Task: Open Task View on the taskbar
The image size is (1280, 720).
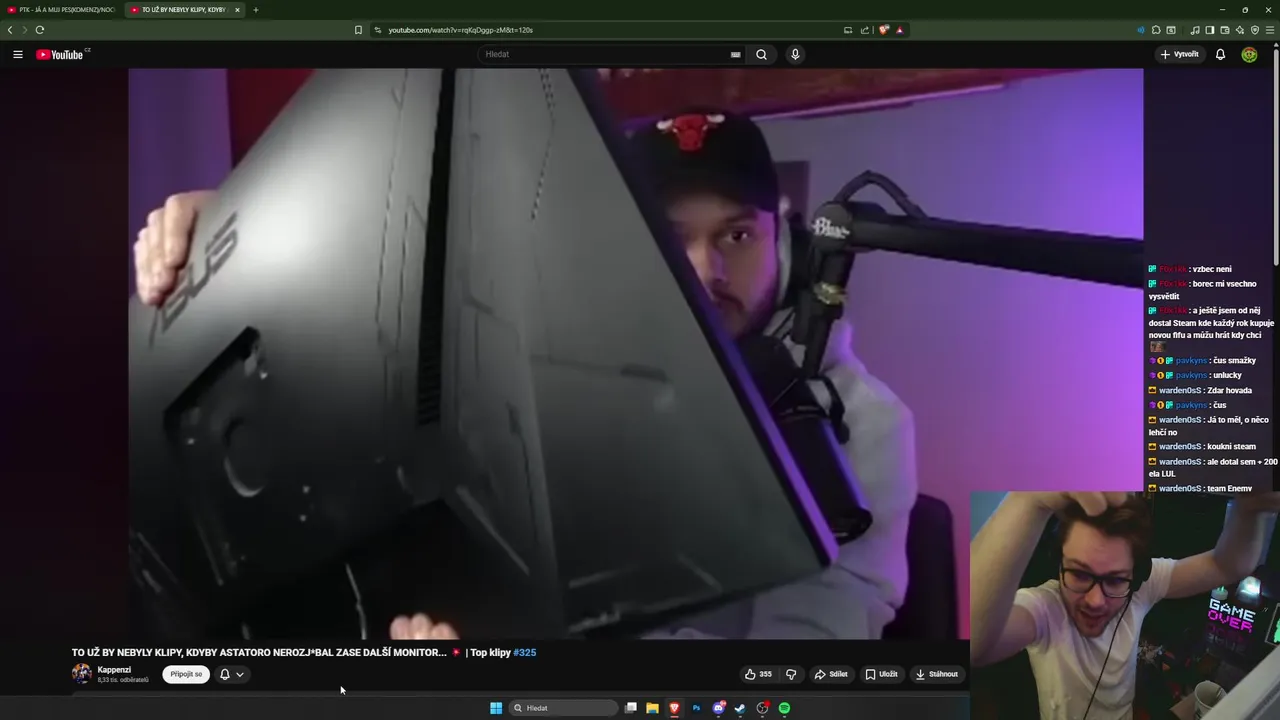Action: pos(631,708)
